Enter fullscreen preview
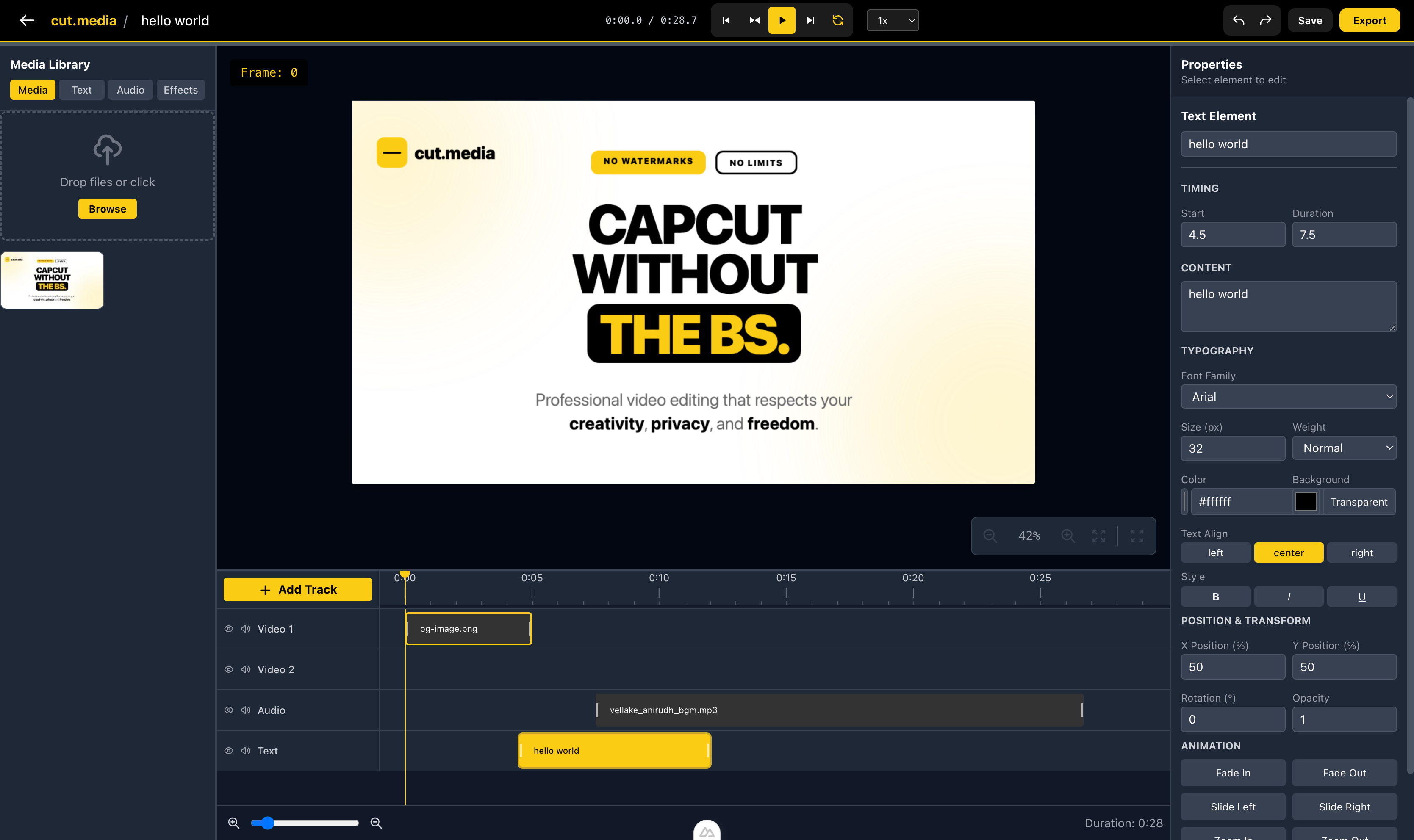Screen dimensions: 1414x840 point(1137,536)
